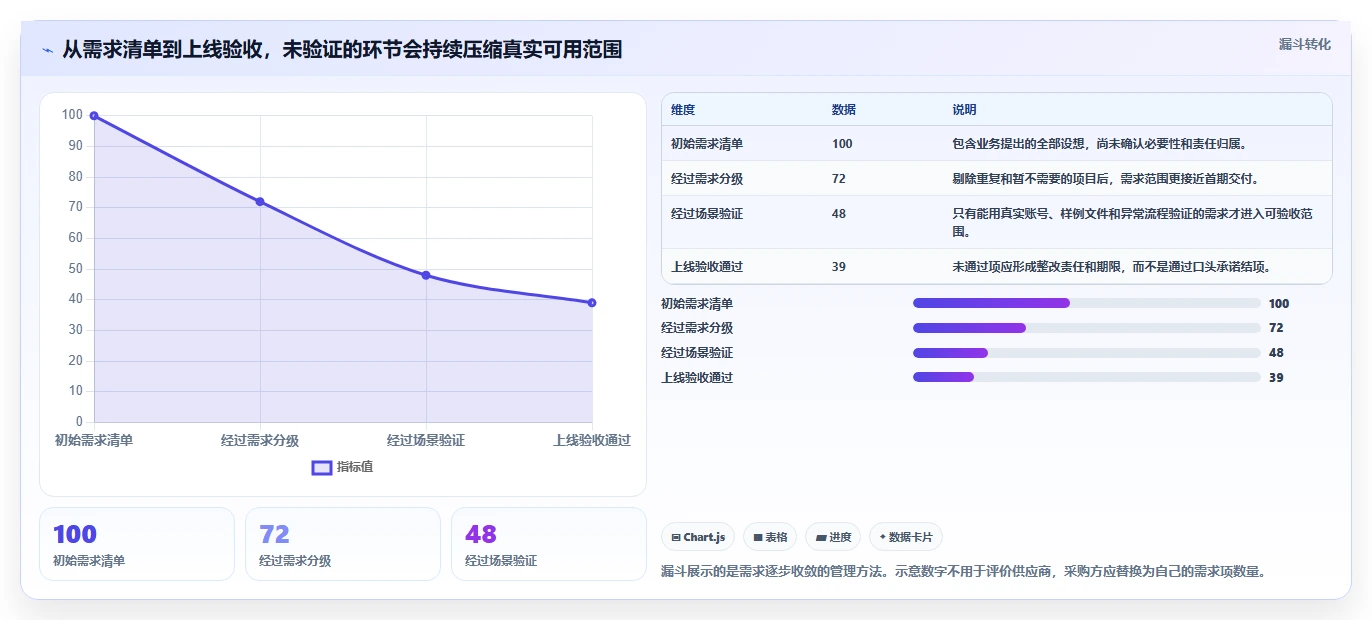
Task: Click the progress value 39
Action: tap(1276, 378)
